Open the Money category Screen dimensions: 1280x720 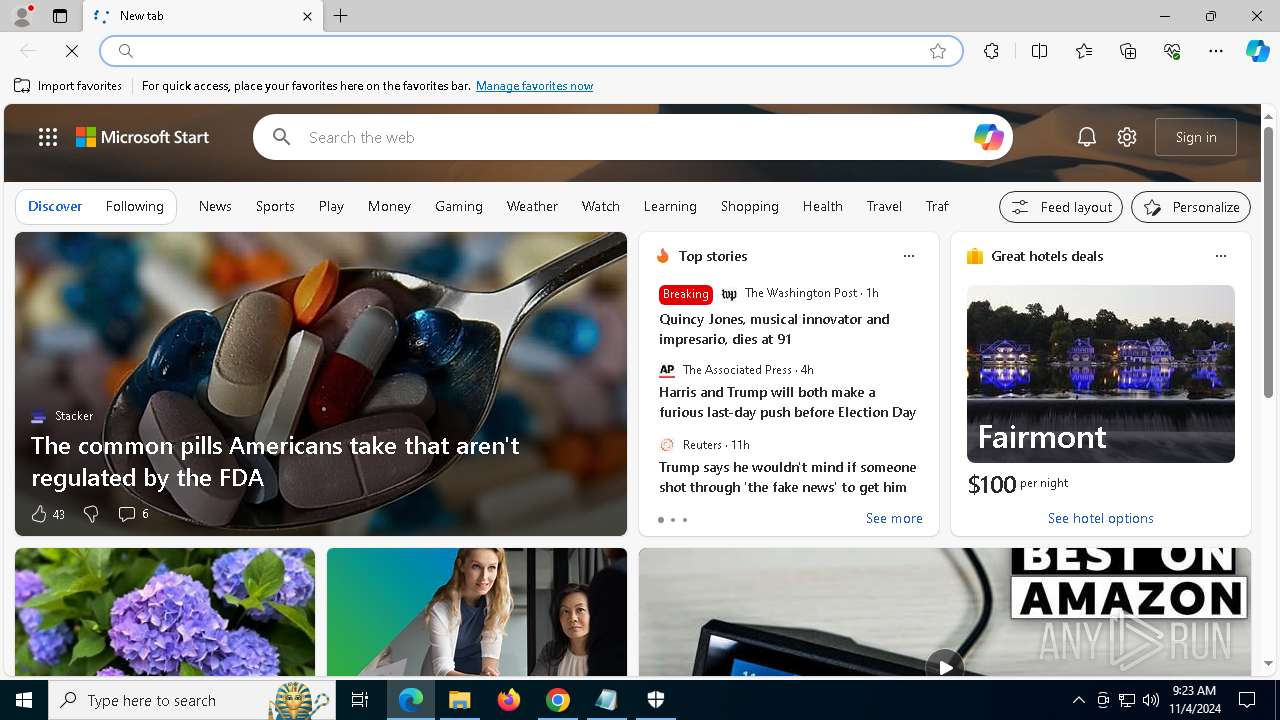[389, 206]
